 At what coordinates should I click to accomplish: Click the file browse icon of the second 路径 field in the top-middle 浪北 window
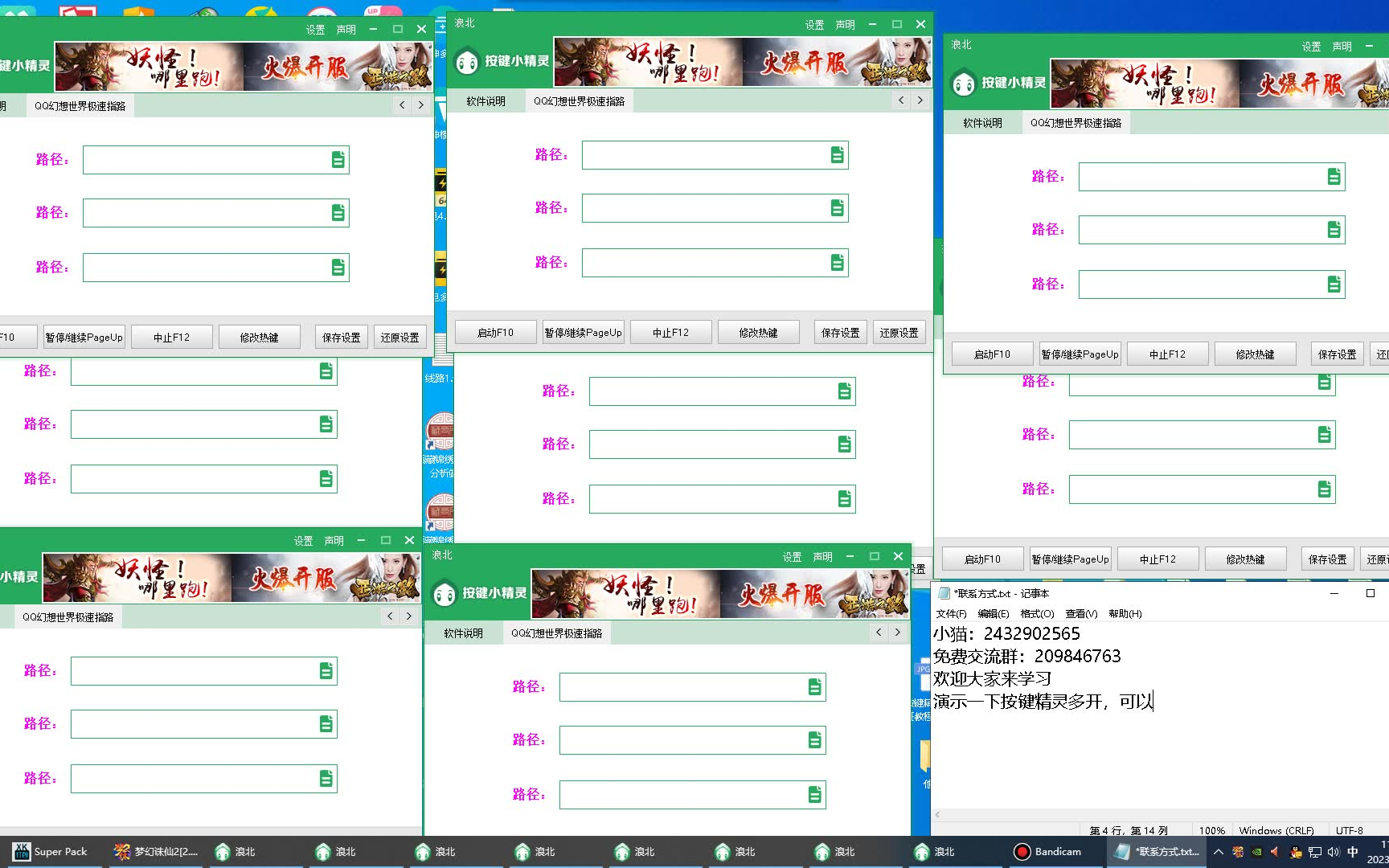(x=837, y=208)
